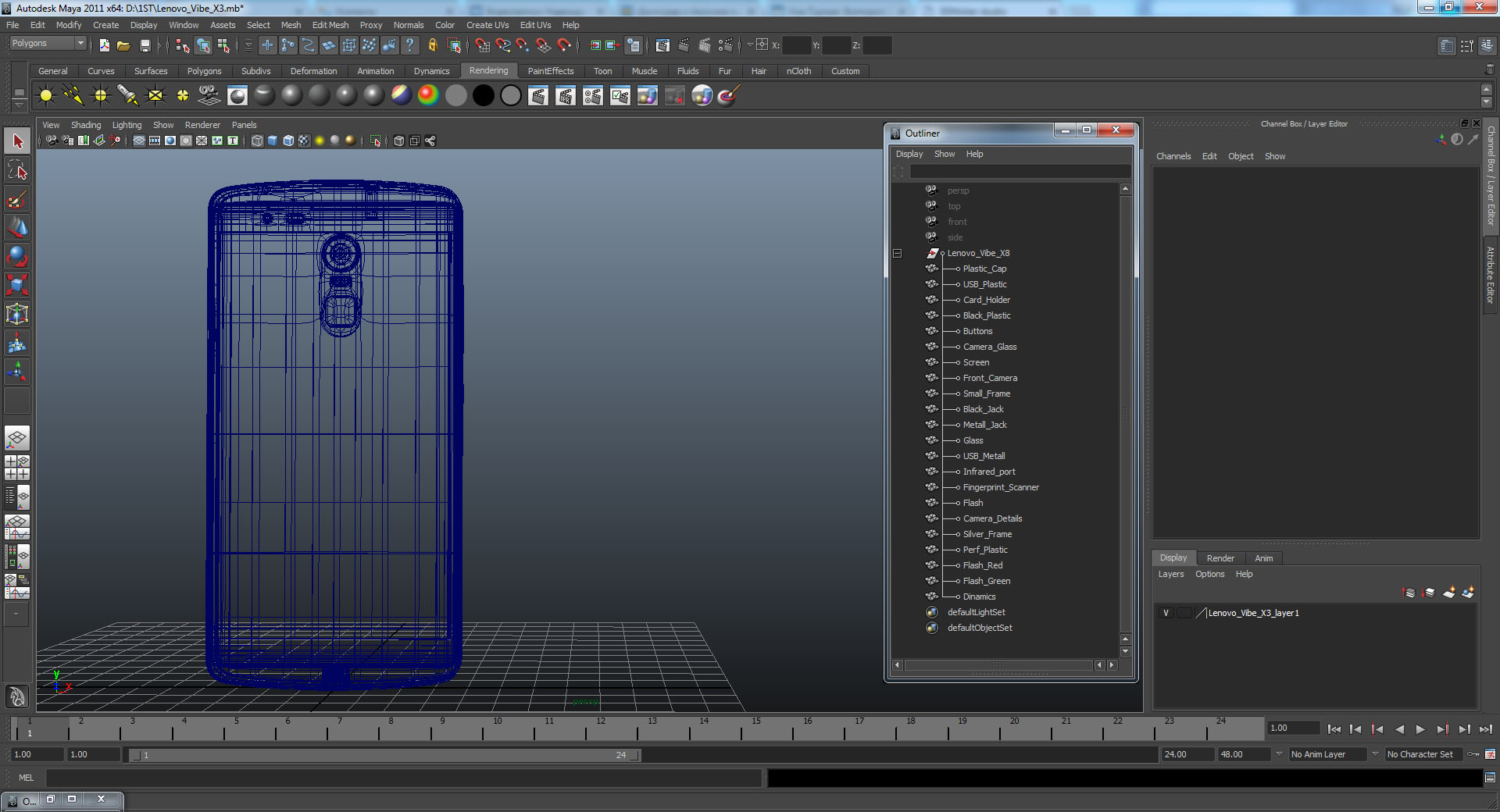1500x812 pixels.
Task: Click the MEL command input field
Action: [403, 778]
